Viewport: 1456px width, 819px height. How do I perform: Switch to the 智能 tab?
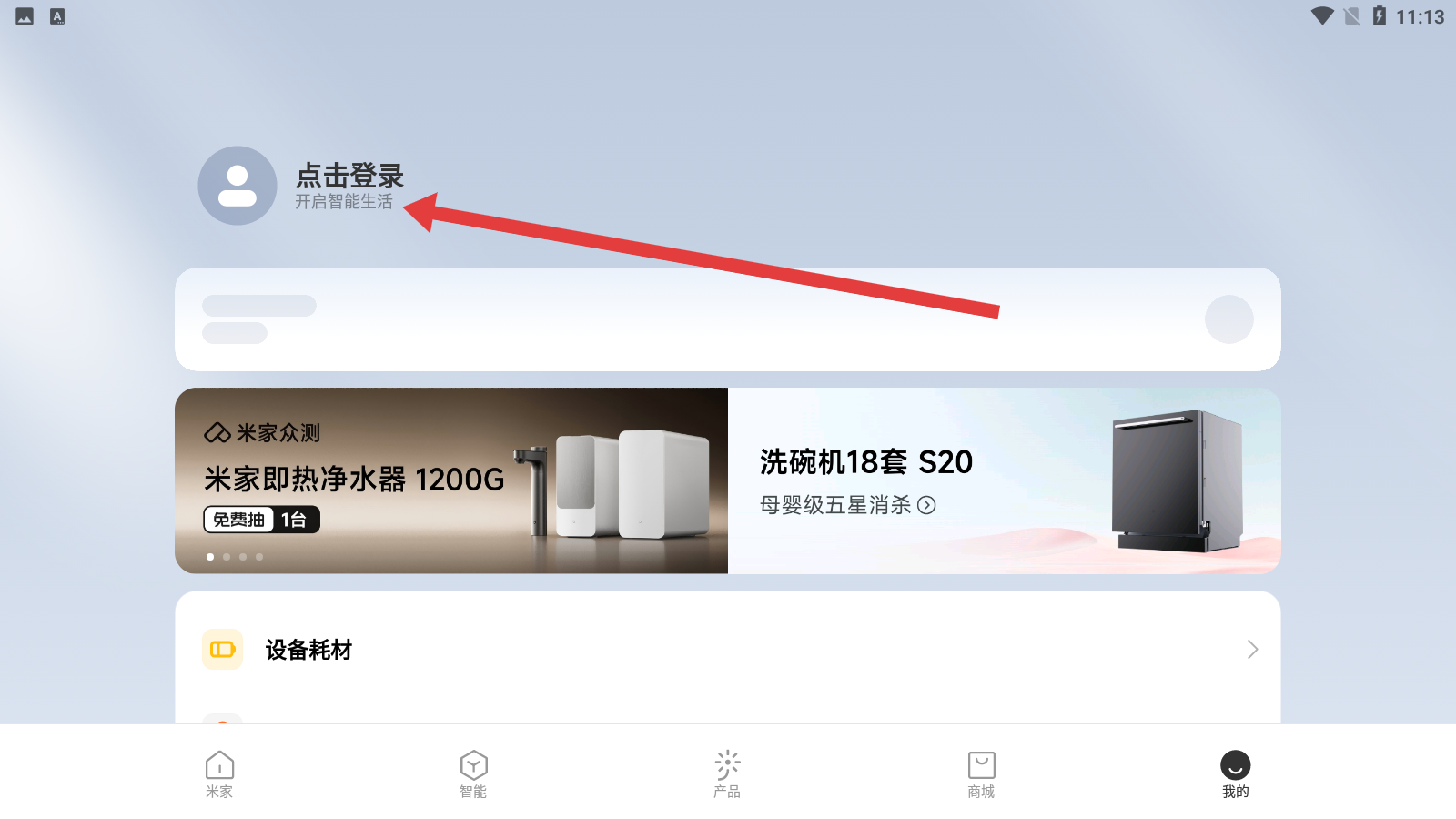[x=473, y=774]
